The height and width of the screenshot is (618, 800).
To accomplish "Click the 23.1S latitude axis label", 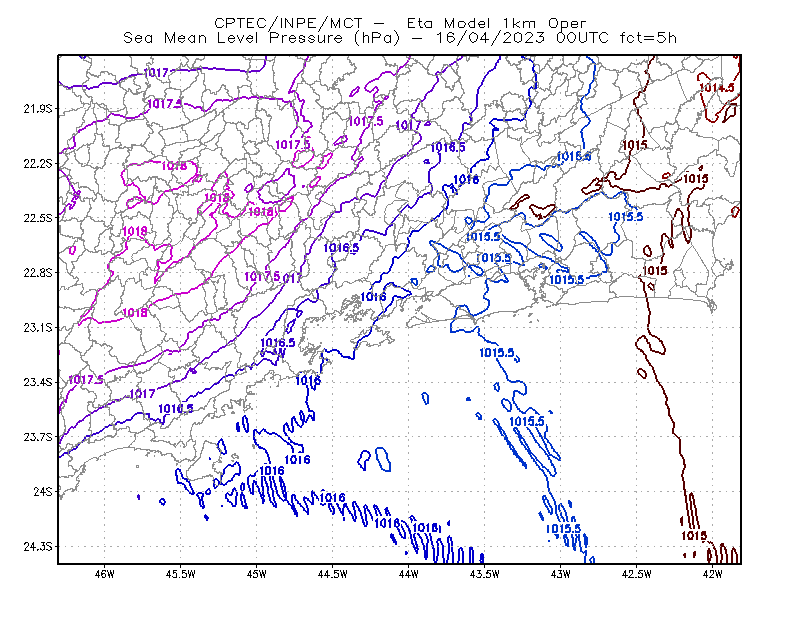I will (x=38, y=327).
